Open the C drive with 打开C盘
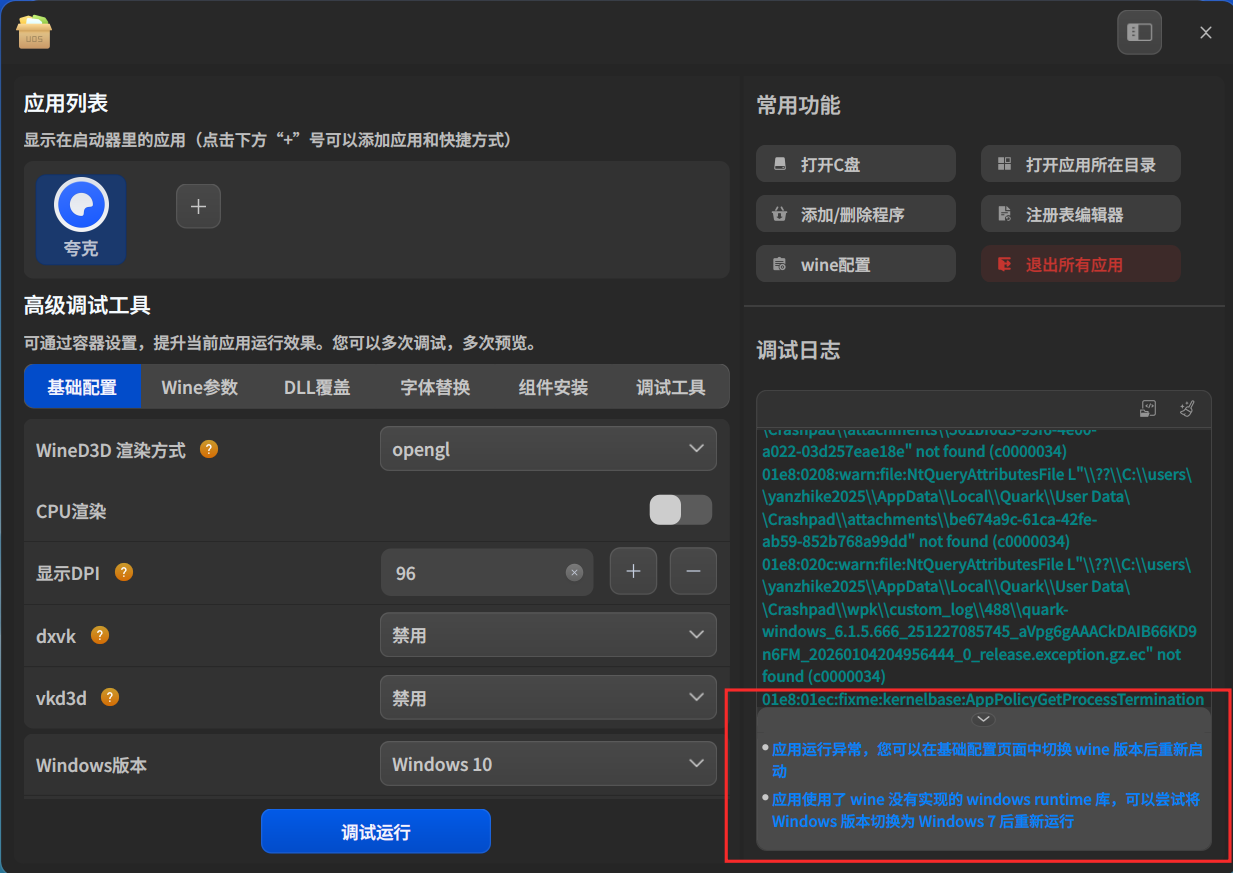This screenshot has height=873, width=1233. pyautogui.click(x=856, y=164)
